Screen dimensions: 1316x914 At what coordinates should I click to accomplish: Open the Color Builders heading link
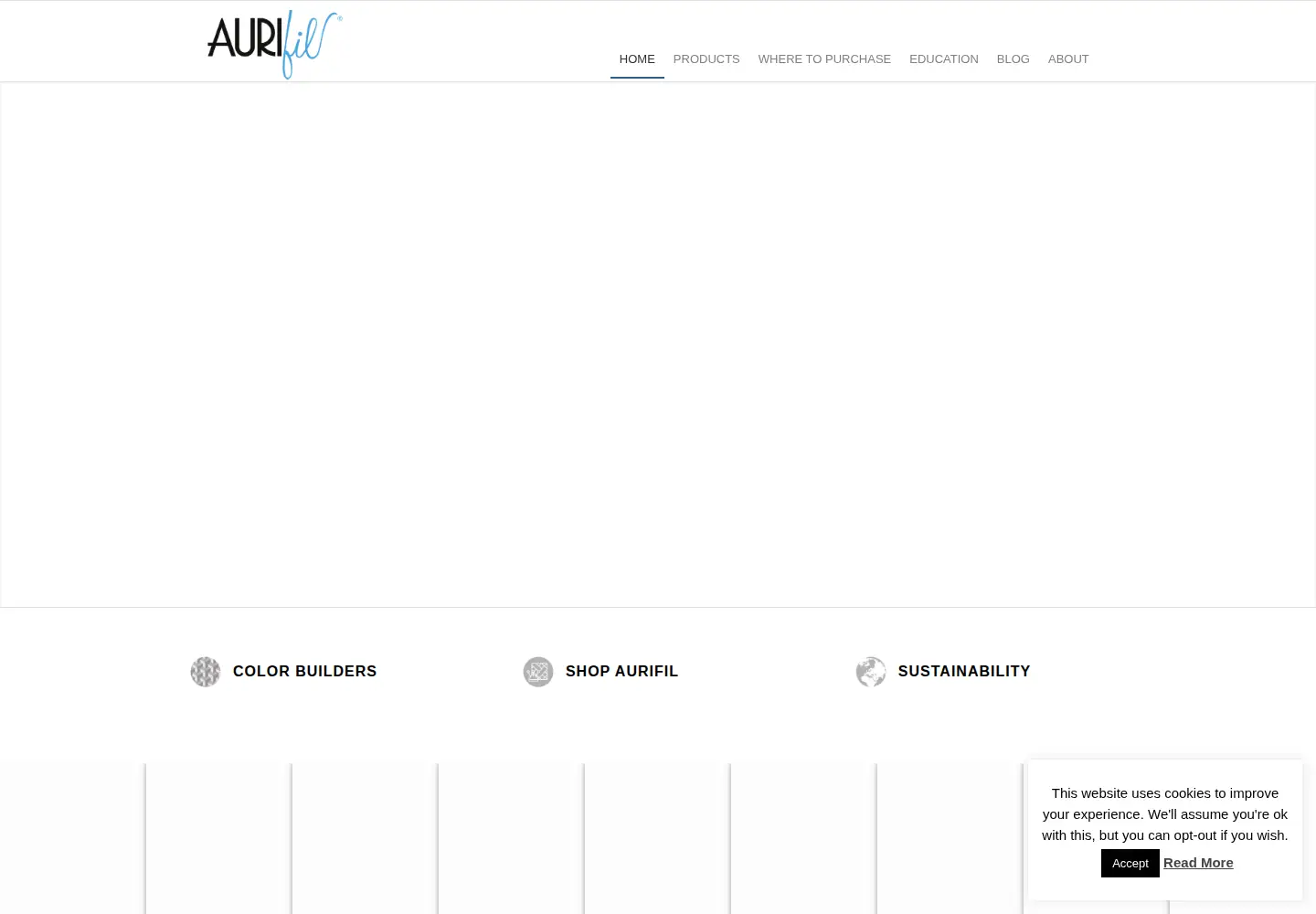pos(305,671)
